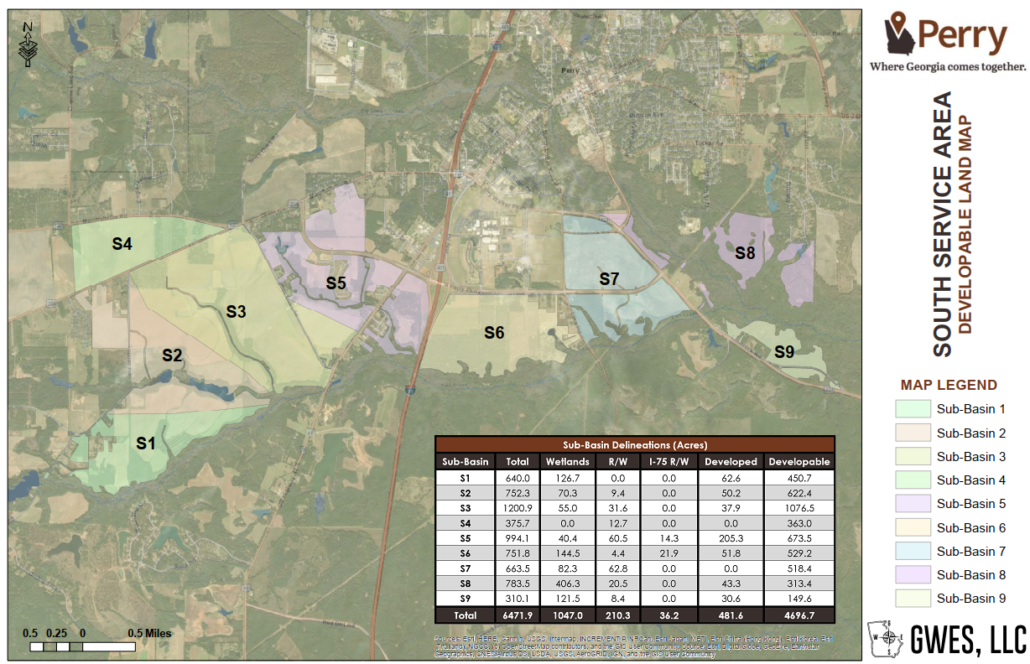1030x664 pixels.
Task: Click the S4 label on the map
Action: [122, 244]
